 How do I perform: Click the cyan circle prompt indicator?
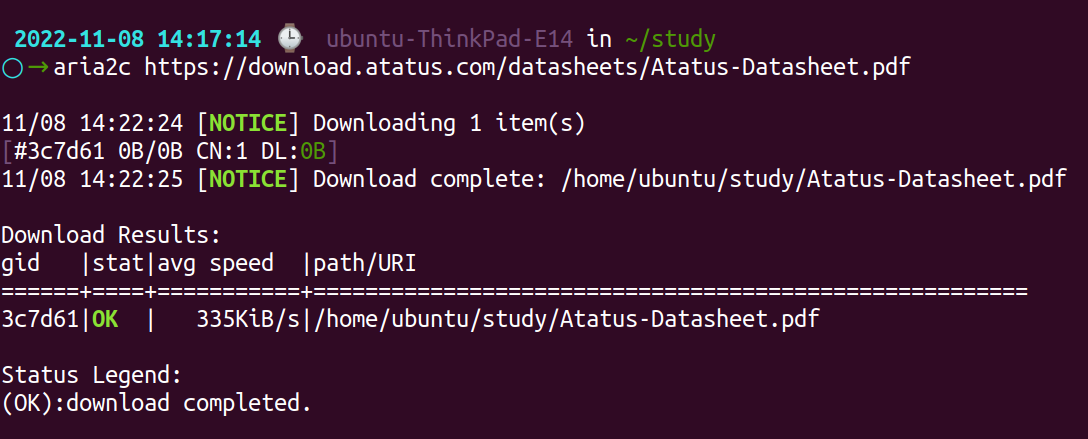pyautogui.click(x=12, y=67)
